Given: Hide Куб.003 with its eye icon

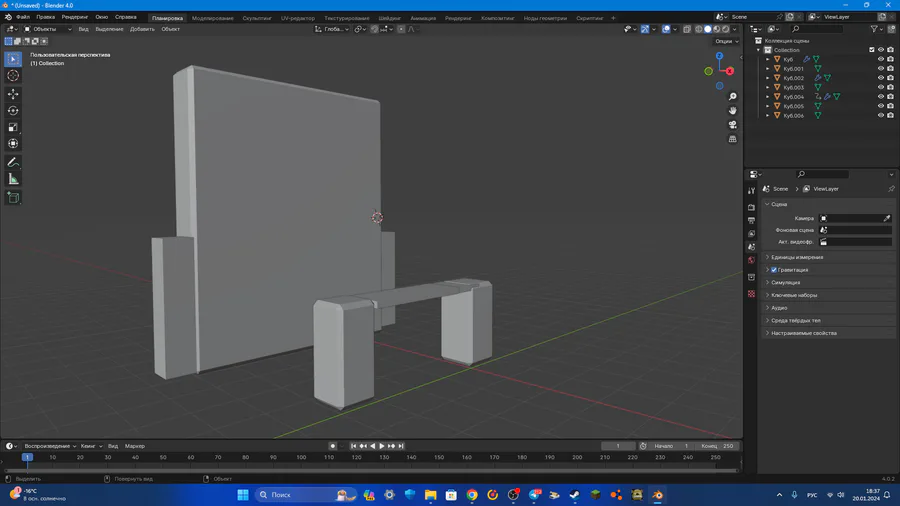Looking at the screenshot, I should coord(881,88).
